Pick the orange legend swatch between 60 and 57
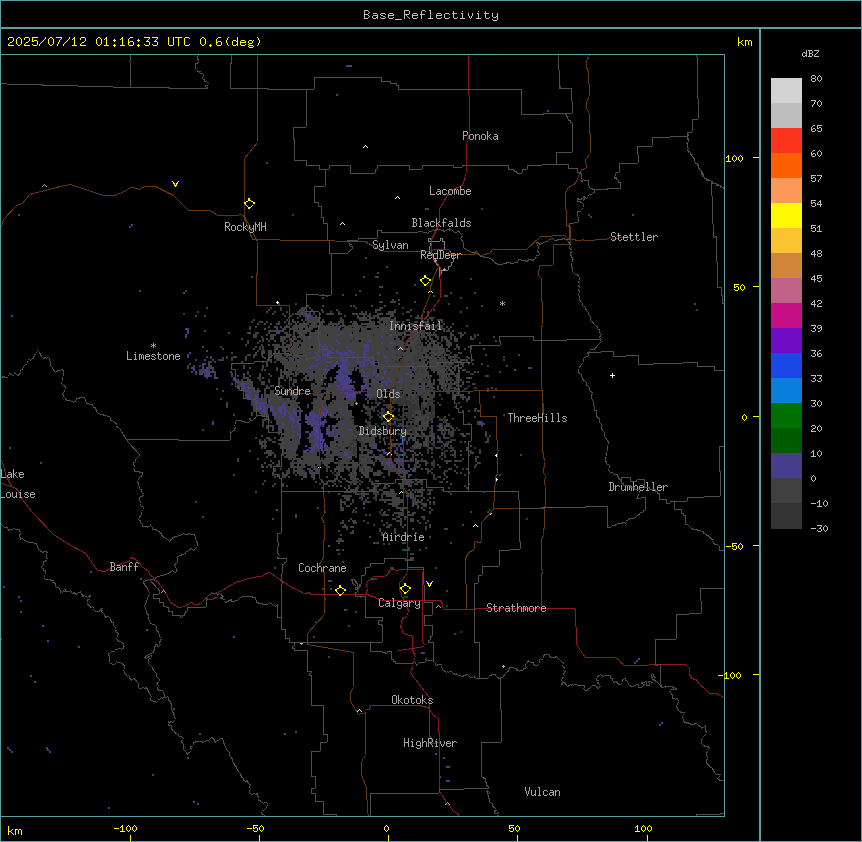The image size is (862, 842). [786, 166]
